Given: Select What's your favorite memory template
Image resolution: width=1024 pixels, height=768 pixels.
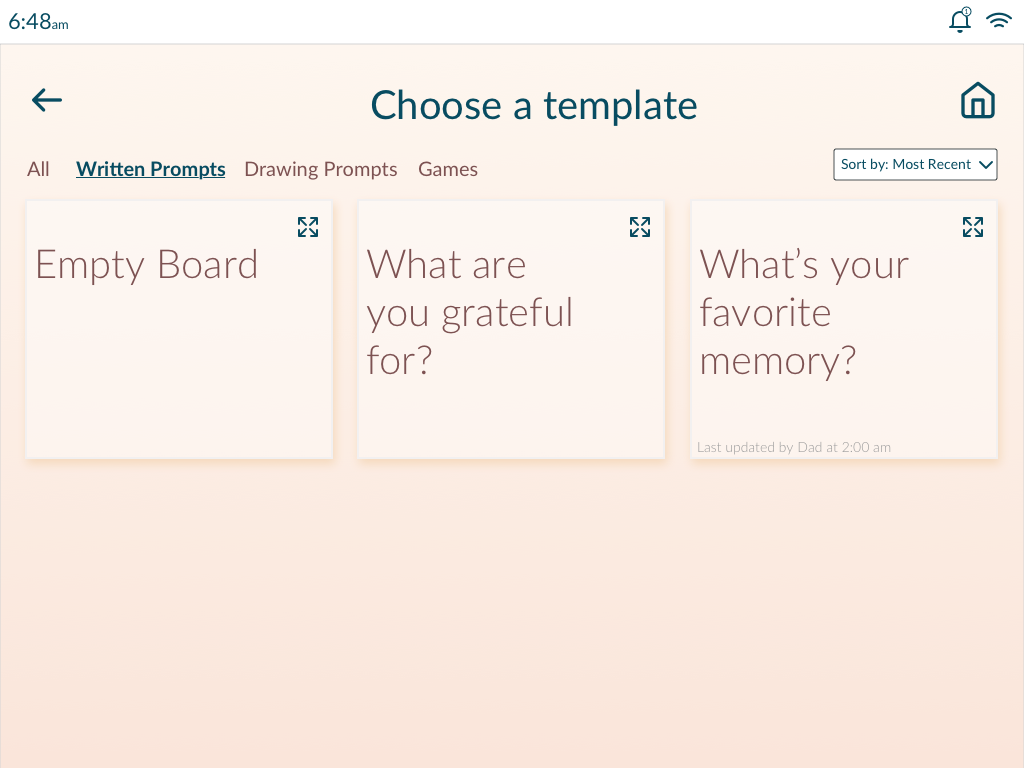Looking at the screenshot, I should 844,330.
